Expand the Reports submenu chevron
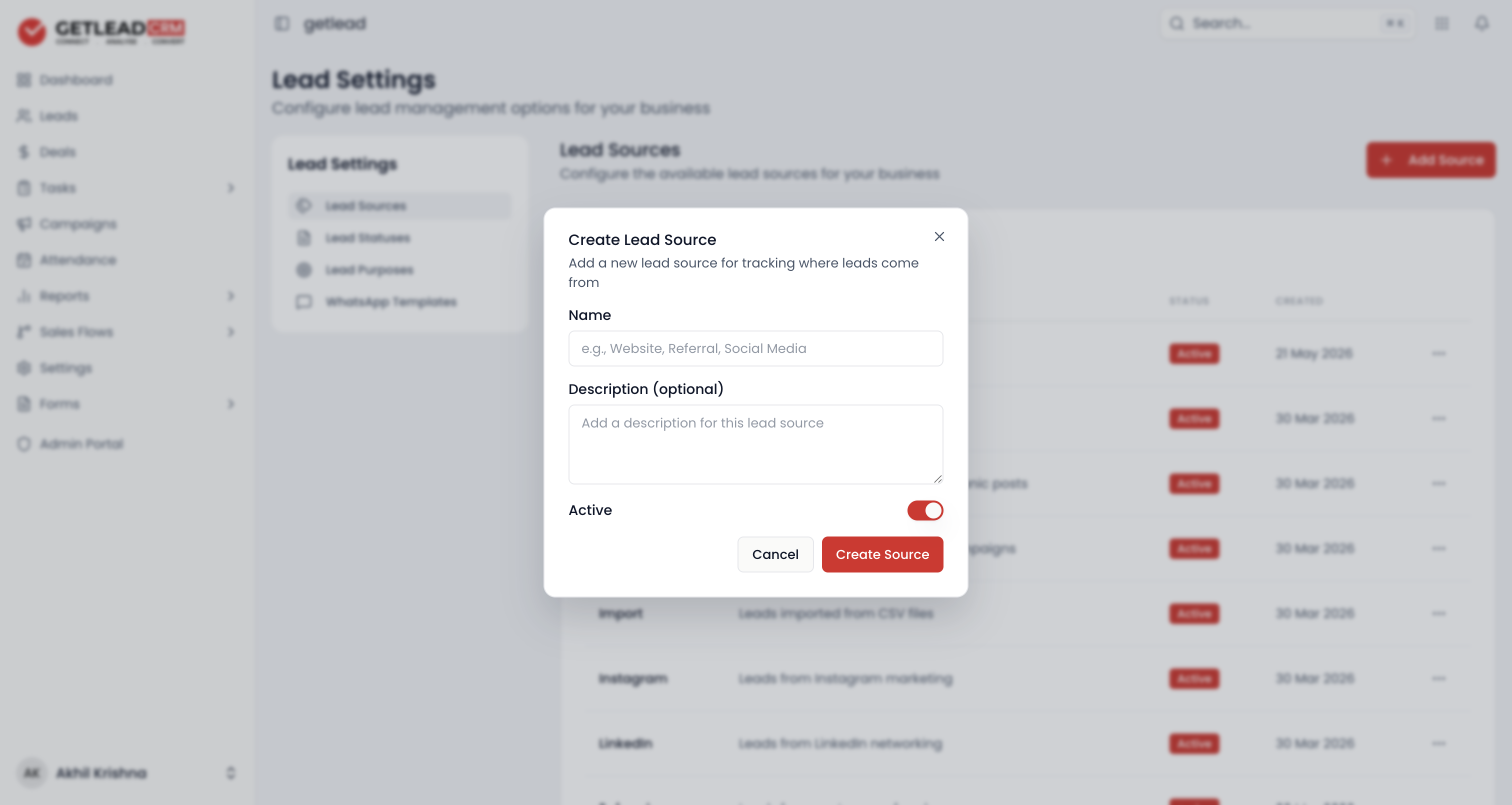Viewport: 1512px width, 805px height. [x=230, y=296]
